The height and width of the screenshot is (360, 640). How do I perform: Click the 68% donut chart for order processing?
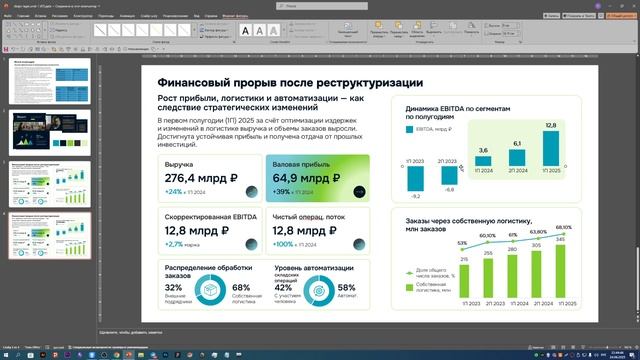pos(210,290)
